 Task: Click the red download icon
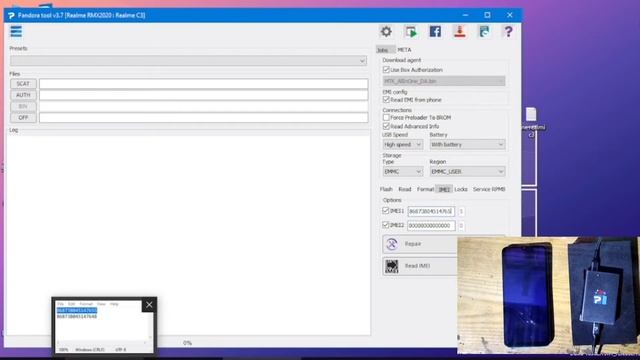pos(460,31)
